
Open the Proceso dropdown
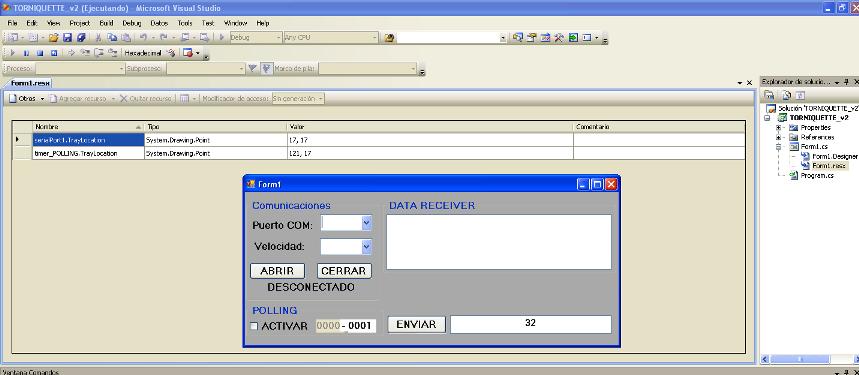(x=80, y=68)
